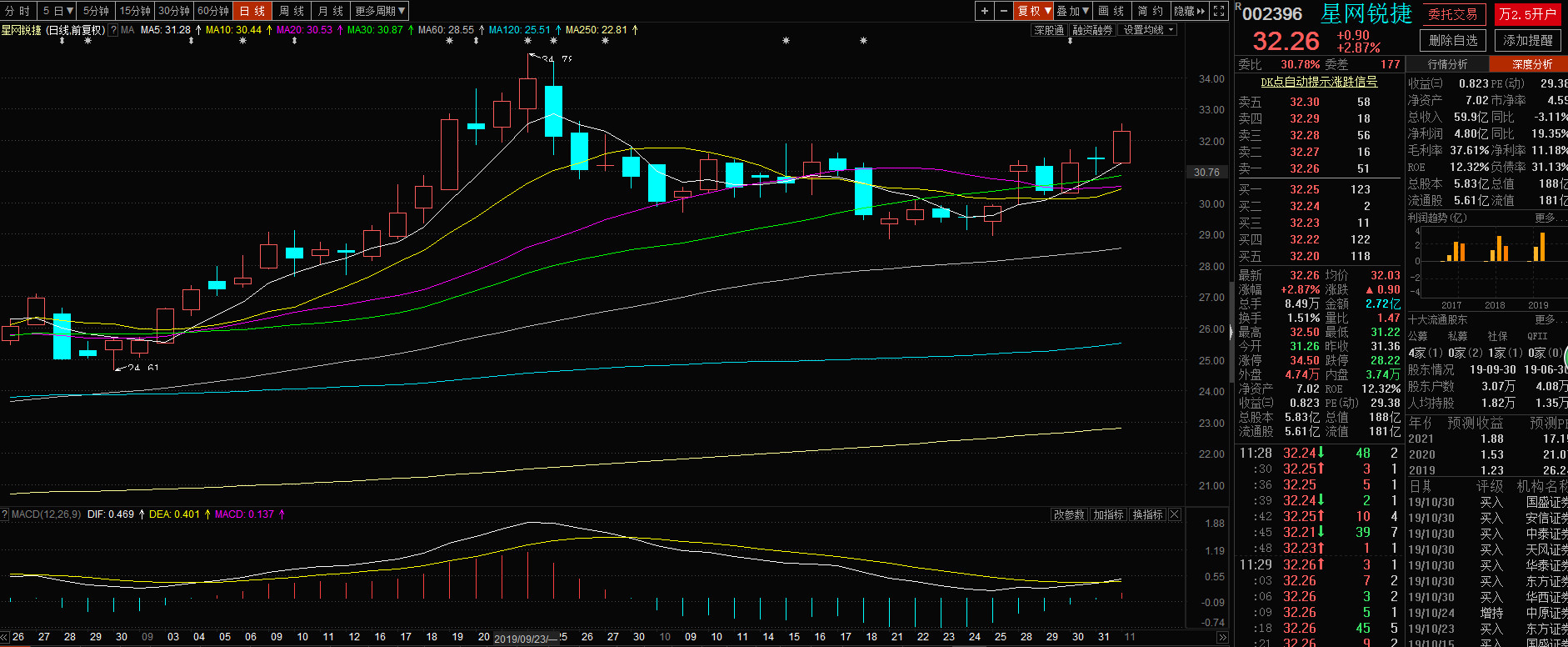The image size is (1568, 647).
Task: Open the DK点自动提示涨跌信号 link
Action: (1319, 82)
